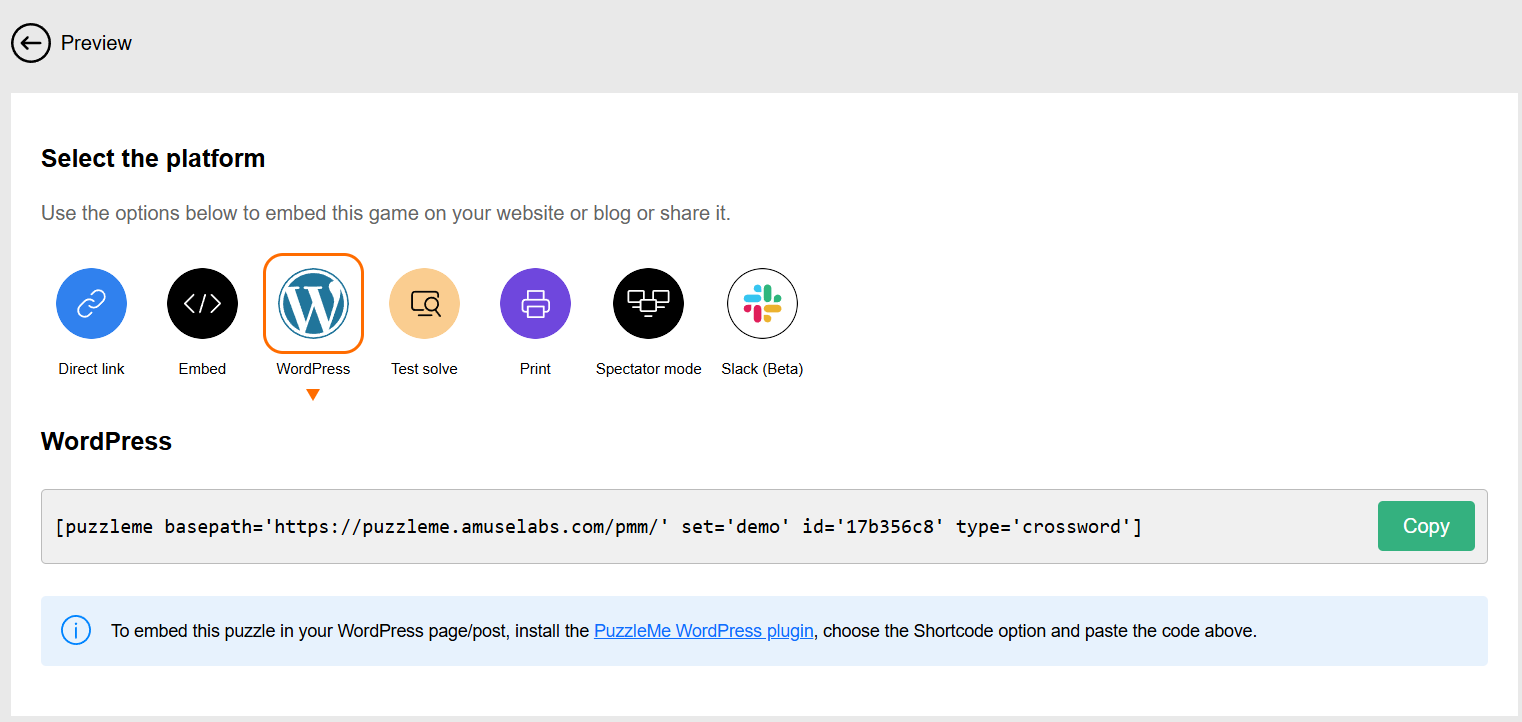
Task: Click the 'Embed' label text
Action: [202, 369]
